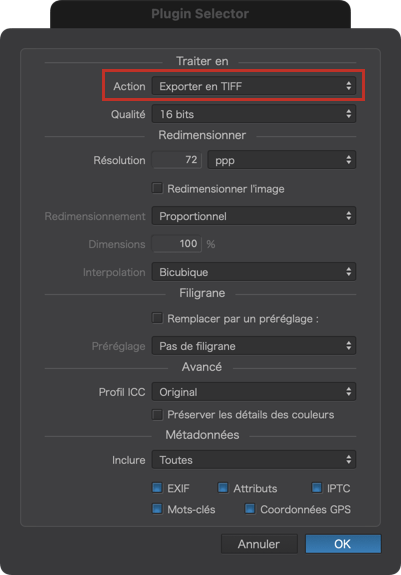Open the ppp resolution unit dropdown
This screenshot has height=575, width=401.
coord(282,160)
